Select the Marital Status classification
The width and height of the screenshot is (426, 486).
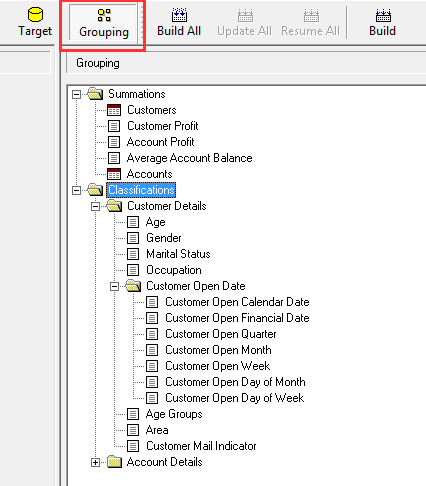pyautogui.click(x=178, y=254)
